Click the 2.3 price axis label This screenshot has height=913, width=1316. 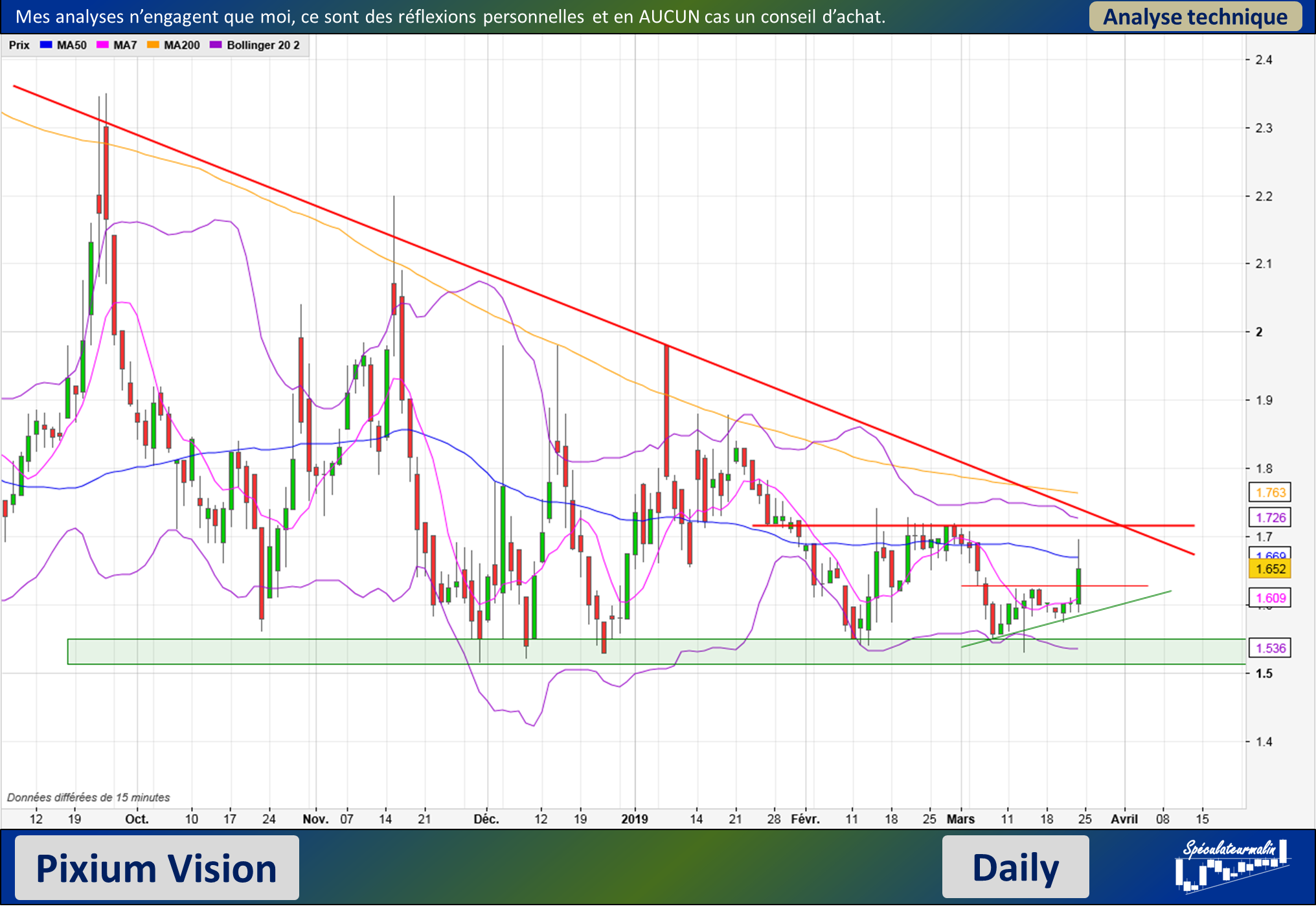tap(1264, 128)
